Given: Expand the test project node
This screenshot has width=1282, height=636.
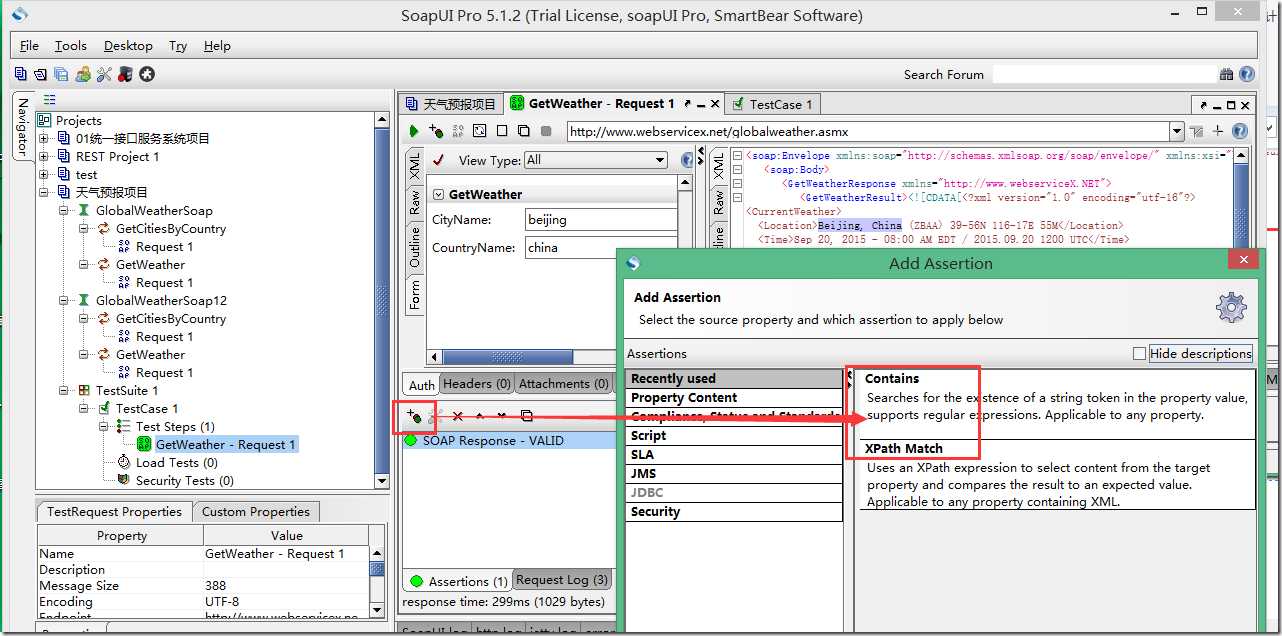Looking at the screenshot, I should [44, 174].
